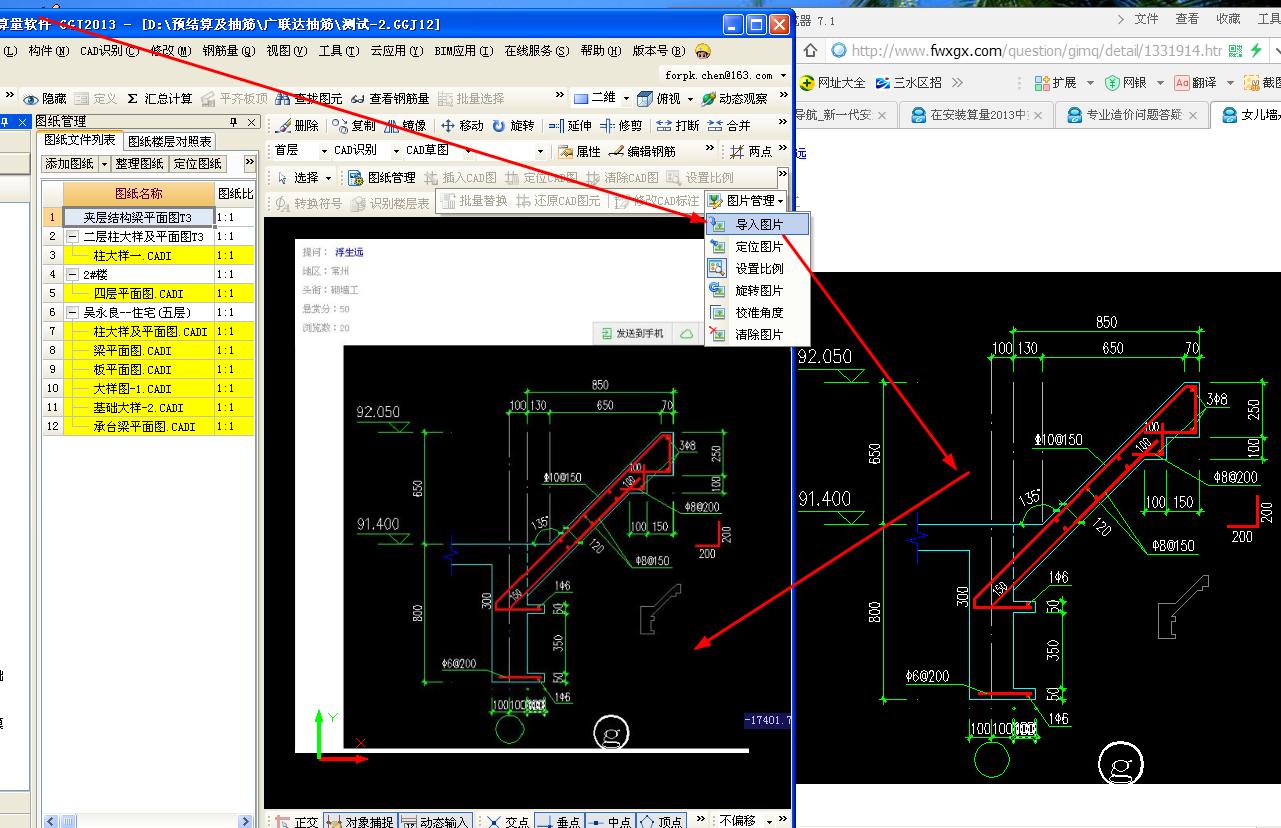Click the 添加图纸 button
Screen dimensions: 1281x828
[x=70, y=164]
